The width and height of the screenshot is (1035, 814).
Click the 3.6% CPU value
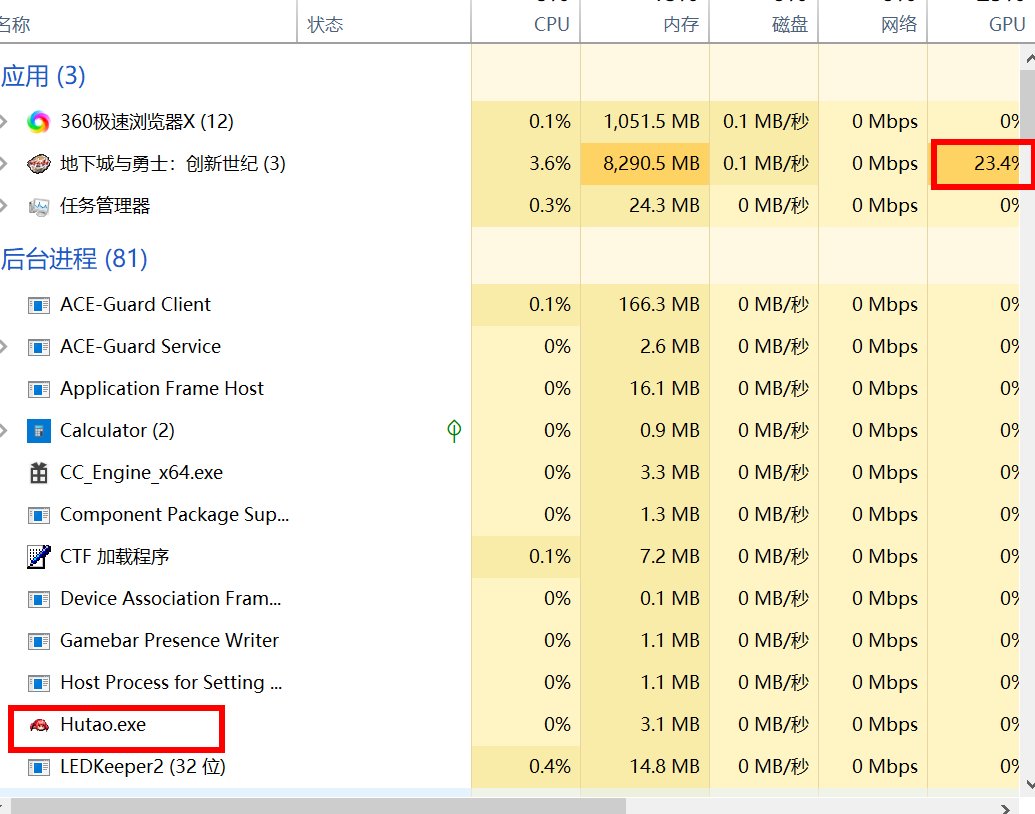[x=549, y=164]
